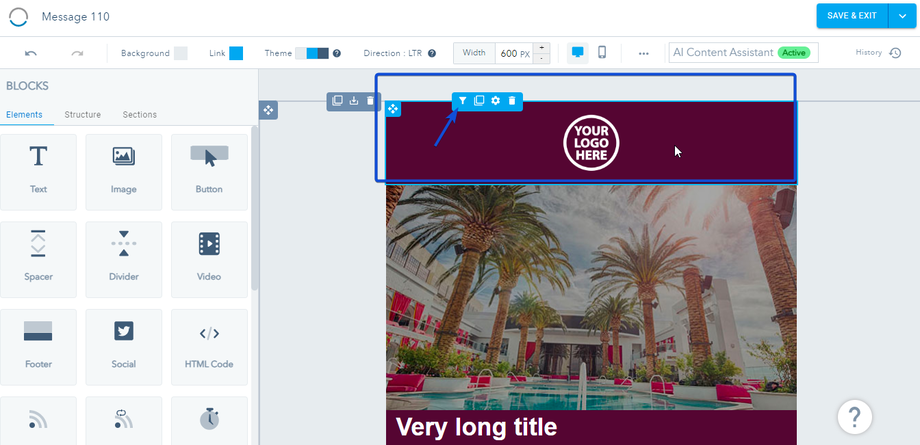Open the Direction LTR help icon
920x445 pixels.
(x=432, y=53)
